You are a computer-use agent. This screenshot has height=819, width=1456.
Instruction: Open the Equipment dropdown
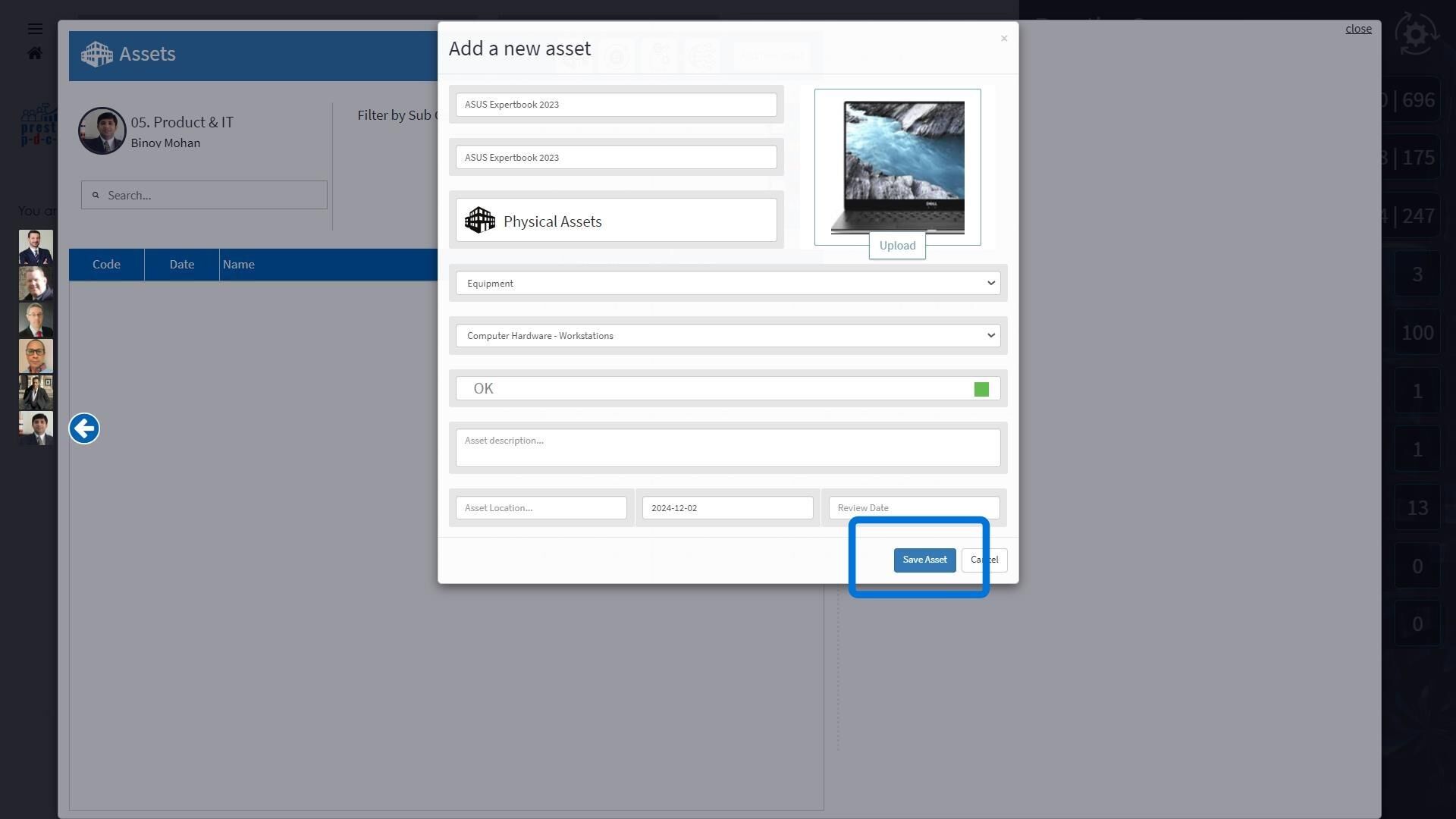[x=727, y=283]
